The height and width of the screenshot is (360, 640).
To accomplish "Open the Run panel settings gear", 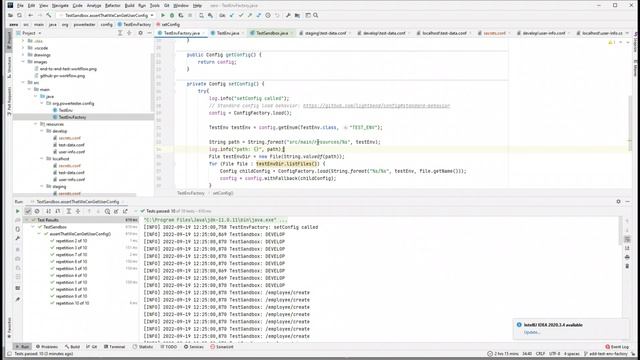I will point(618,202).
